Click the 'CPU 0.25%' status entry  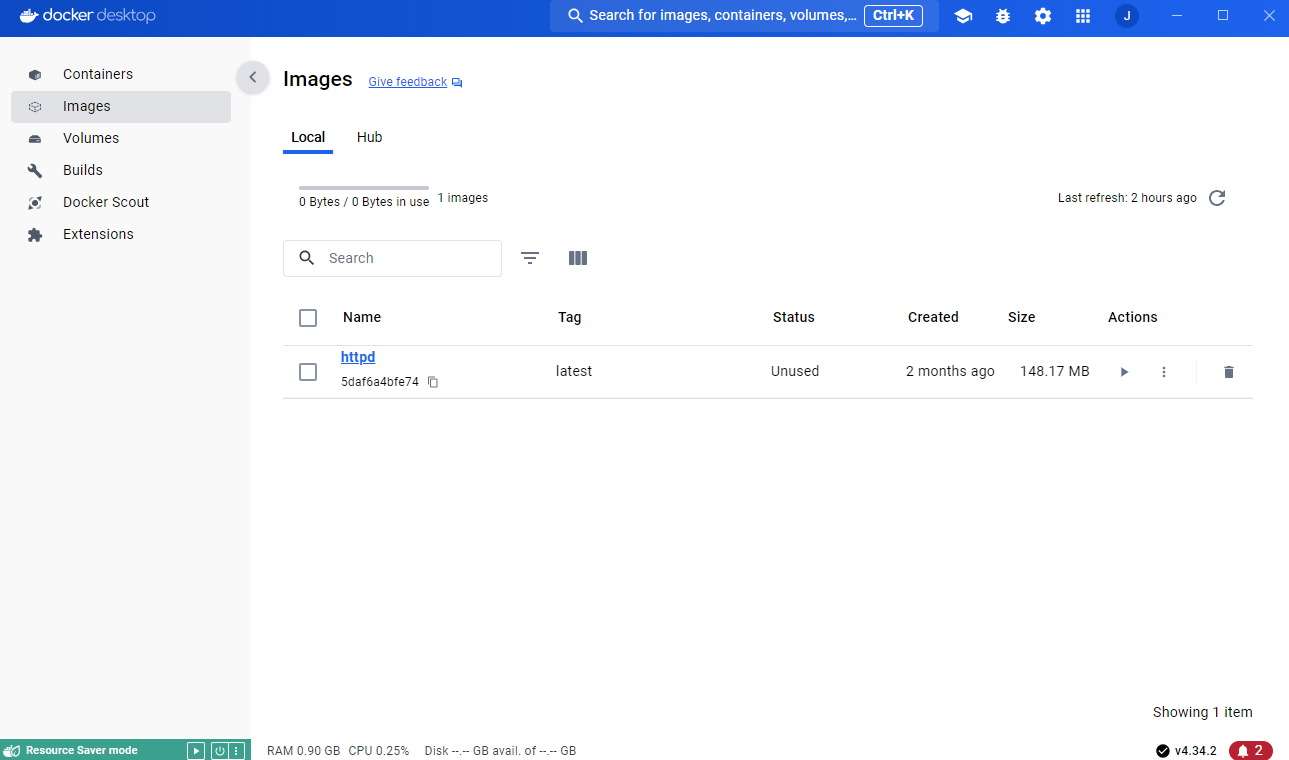click(379, 751)
